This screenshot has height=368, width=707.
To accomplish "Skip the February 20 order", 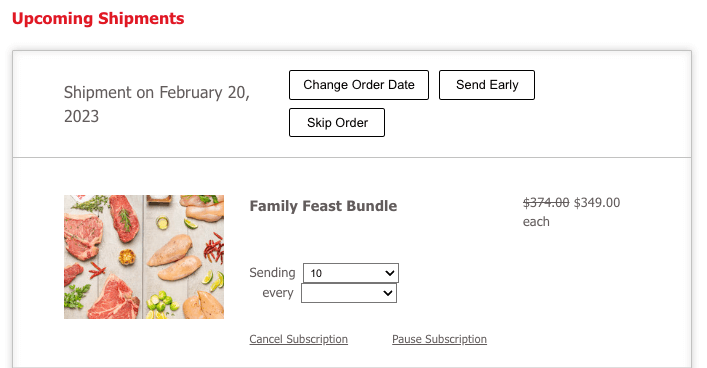I will click(x=337, y=122).
